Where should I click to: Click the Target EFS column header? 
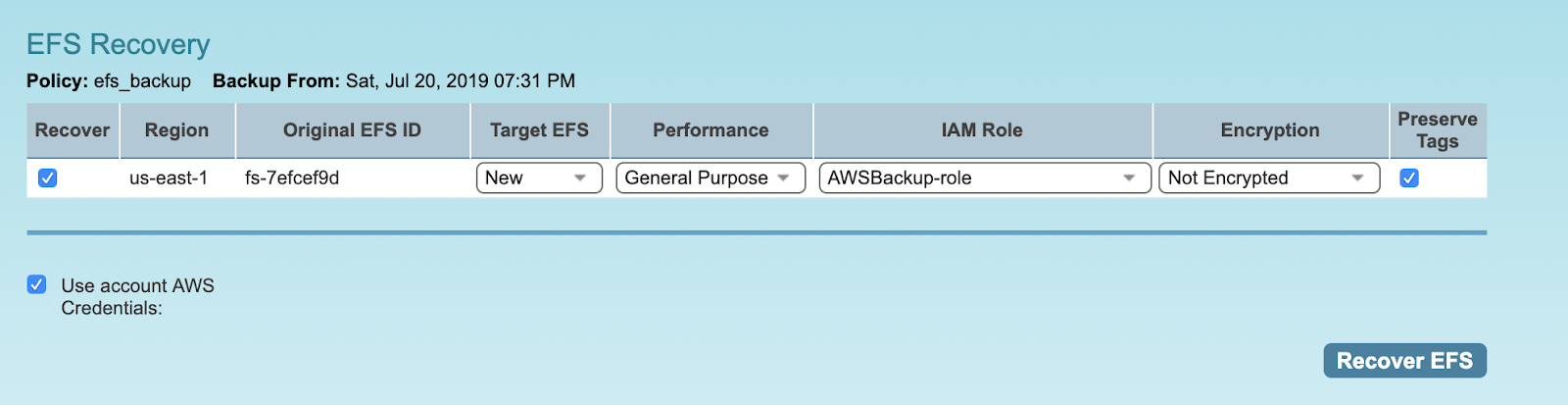[539, 130]
